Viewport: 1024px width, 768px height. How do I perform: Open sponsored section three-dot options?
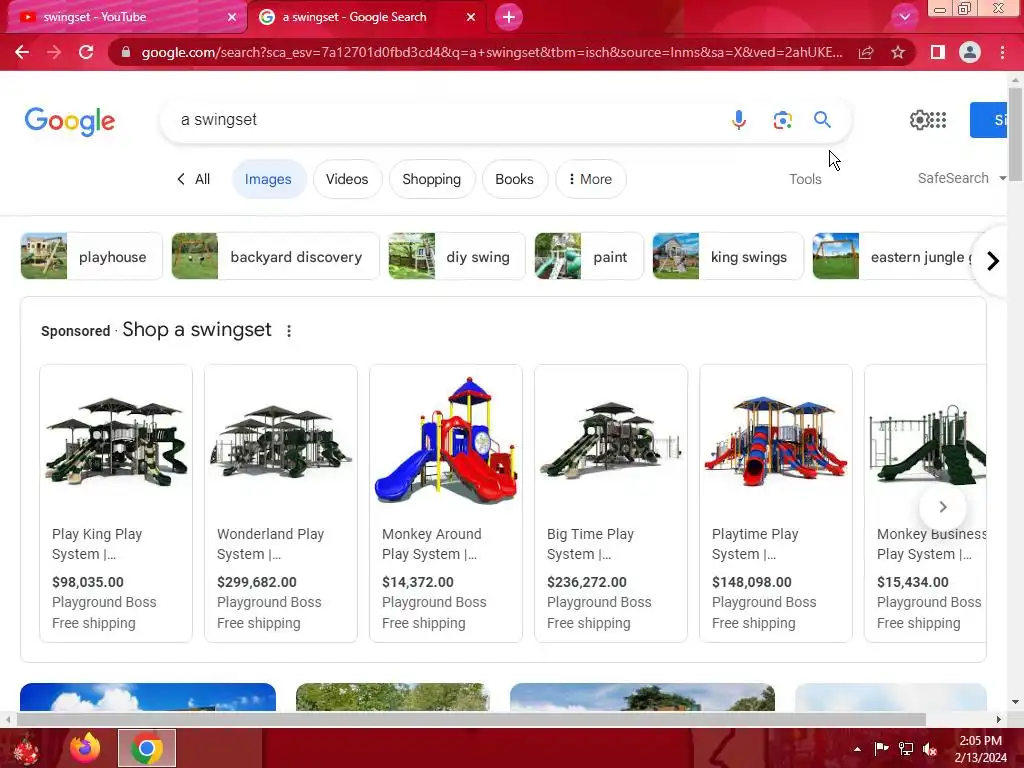coord(289,331)
